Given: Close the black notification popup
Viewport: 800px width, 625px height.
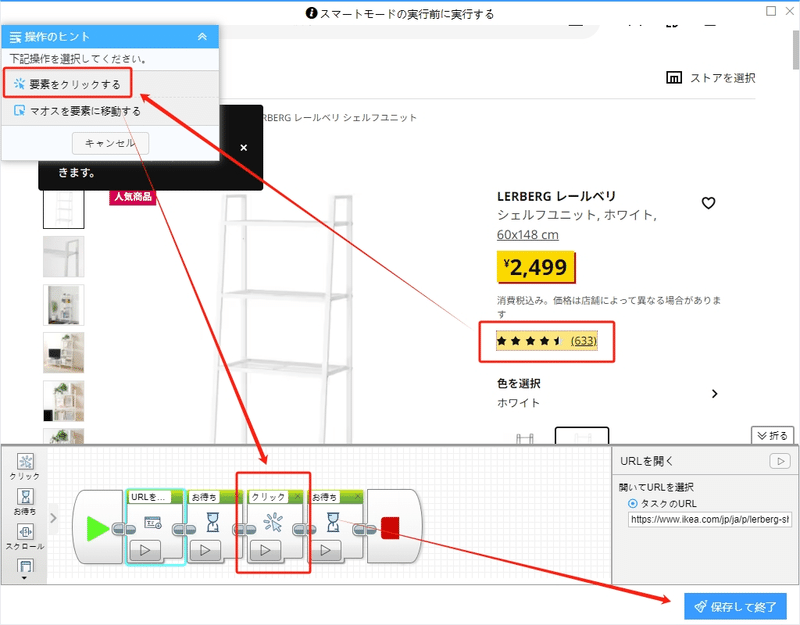Looking at the screenshot, I should click(x=243, y=147).
